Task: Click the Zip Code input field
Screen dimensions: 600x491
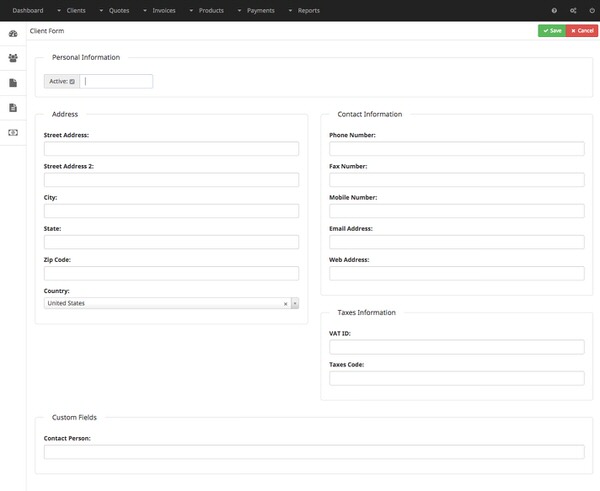Action: [x=171, y=274]
